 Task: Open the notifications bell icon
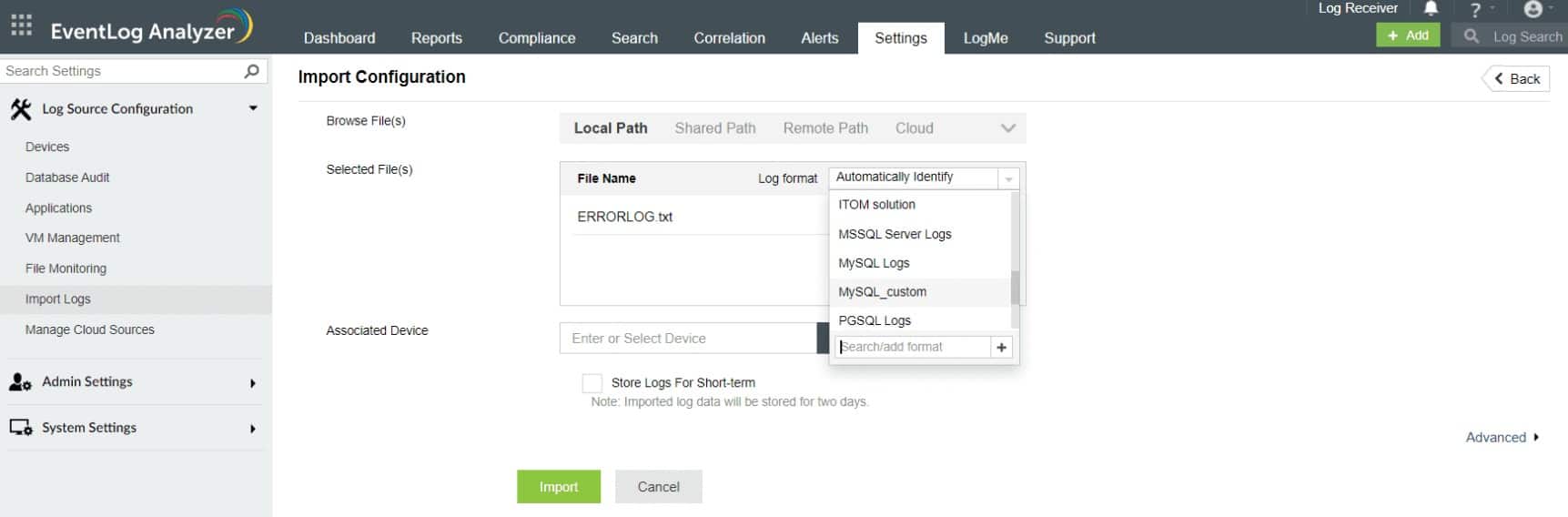tap(1431, 9)
